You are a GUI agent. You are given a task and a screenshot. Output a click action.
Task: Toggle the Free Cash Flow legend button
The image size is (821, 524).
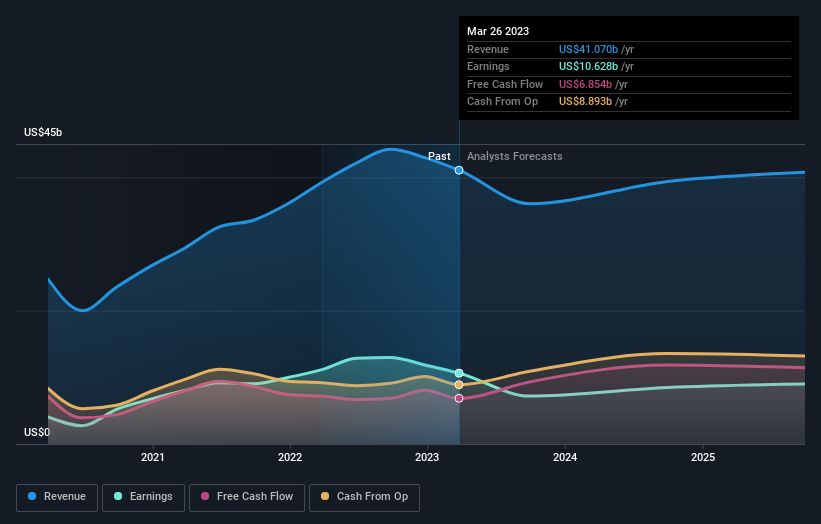coord(247,497)
